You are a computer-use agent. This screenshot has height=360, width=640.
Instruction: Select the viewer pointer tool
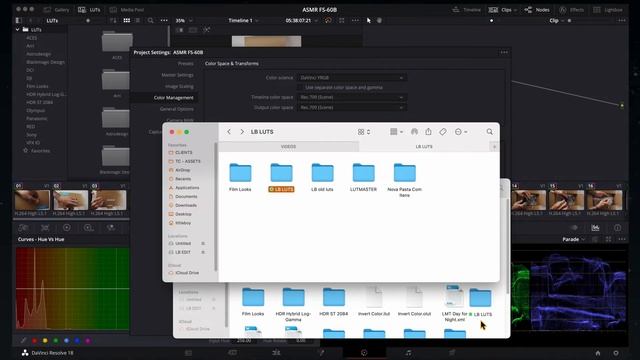point(369,20)
